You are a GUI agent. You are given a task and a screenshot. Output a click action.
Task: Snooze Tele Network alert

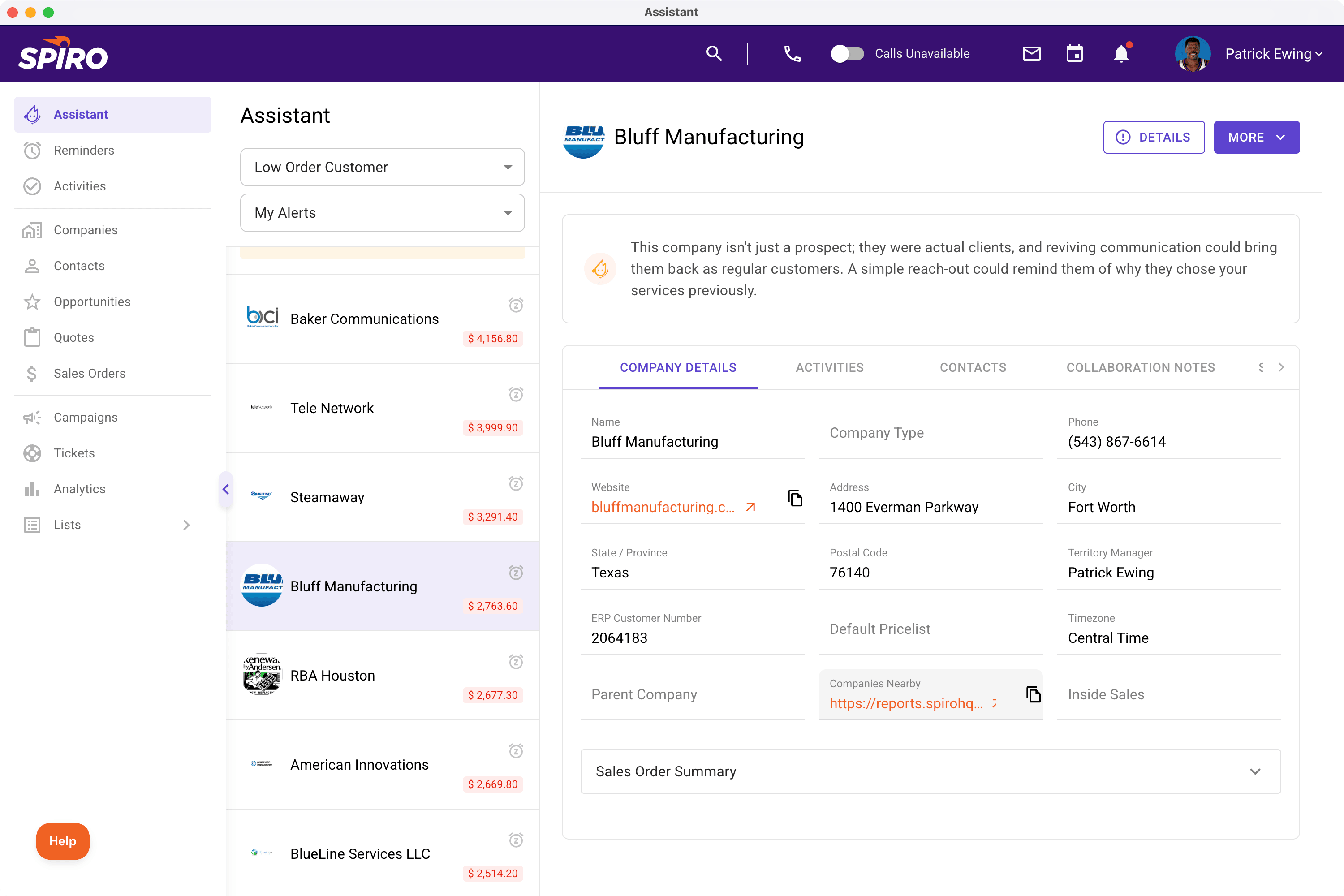516,394
